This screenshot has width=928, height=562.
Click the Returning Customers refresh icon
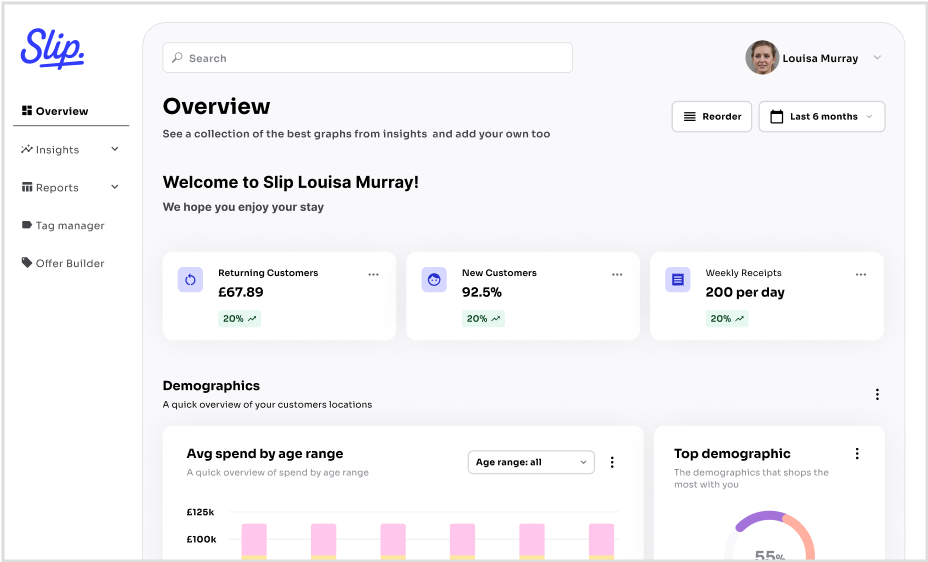tap(190, 280)
